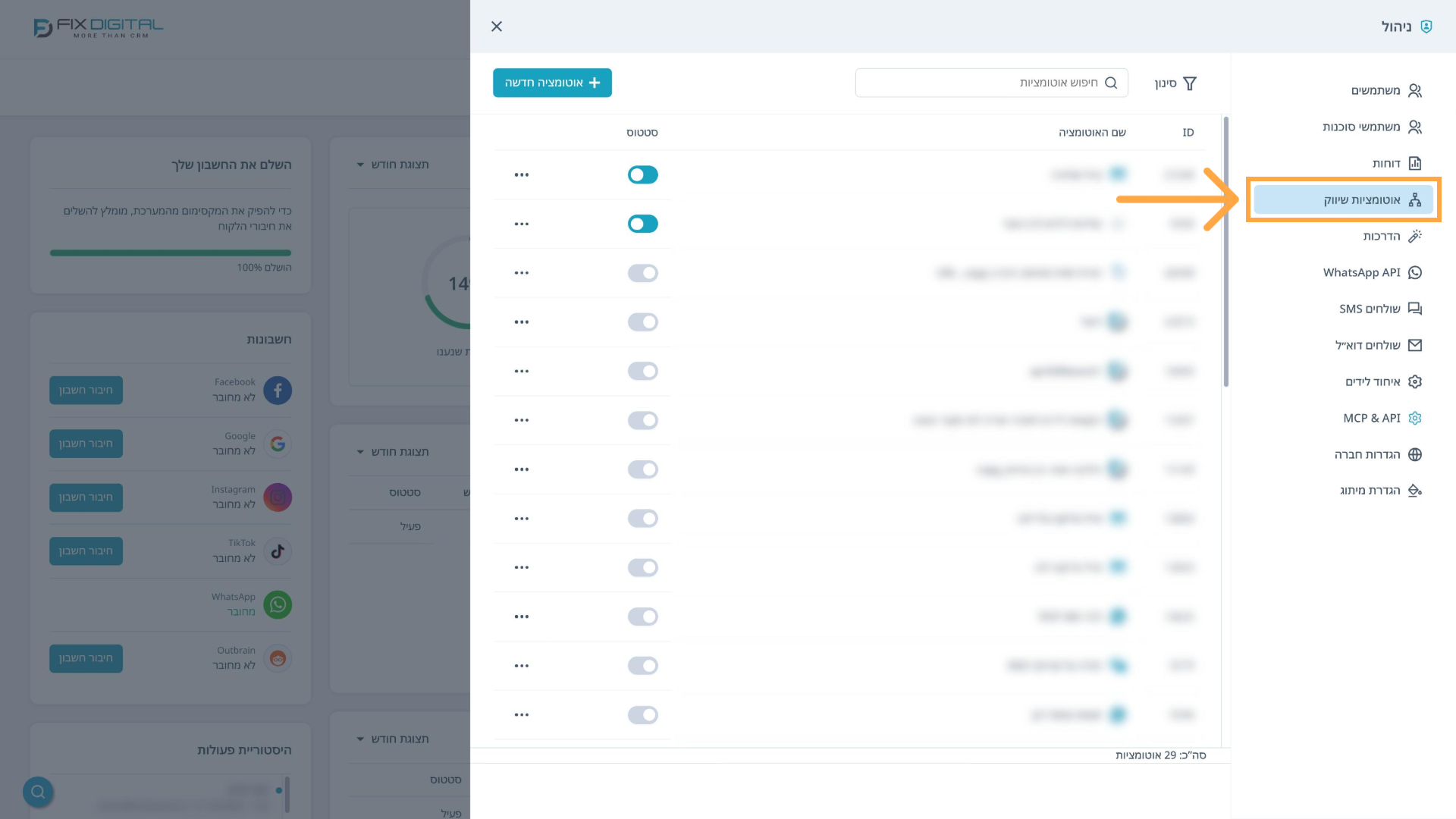Open משתמשי סוכנות menu item

[1372, 127]
